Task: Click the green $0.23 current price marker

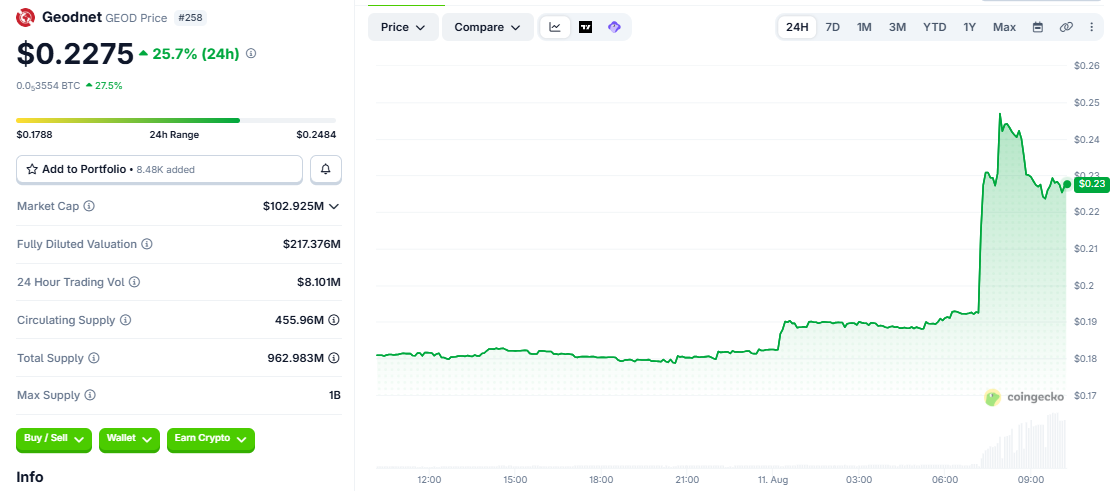Action: coord(1092,184)
